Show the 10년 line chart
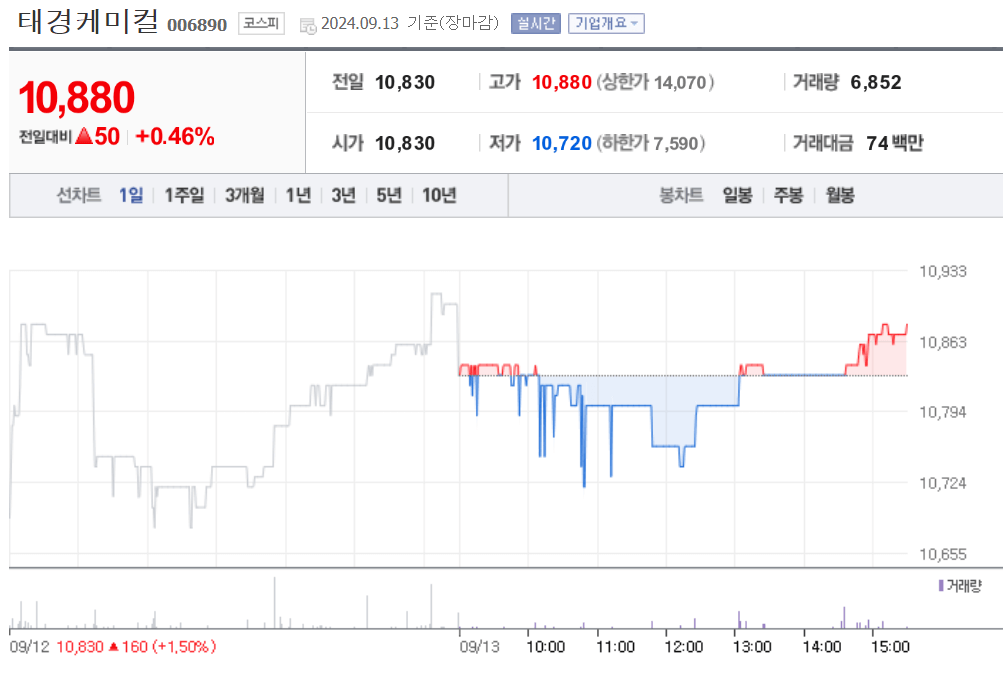1003x687 pixels. (439, 195)
